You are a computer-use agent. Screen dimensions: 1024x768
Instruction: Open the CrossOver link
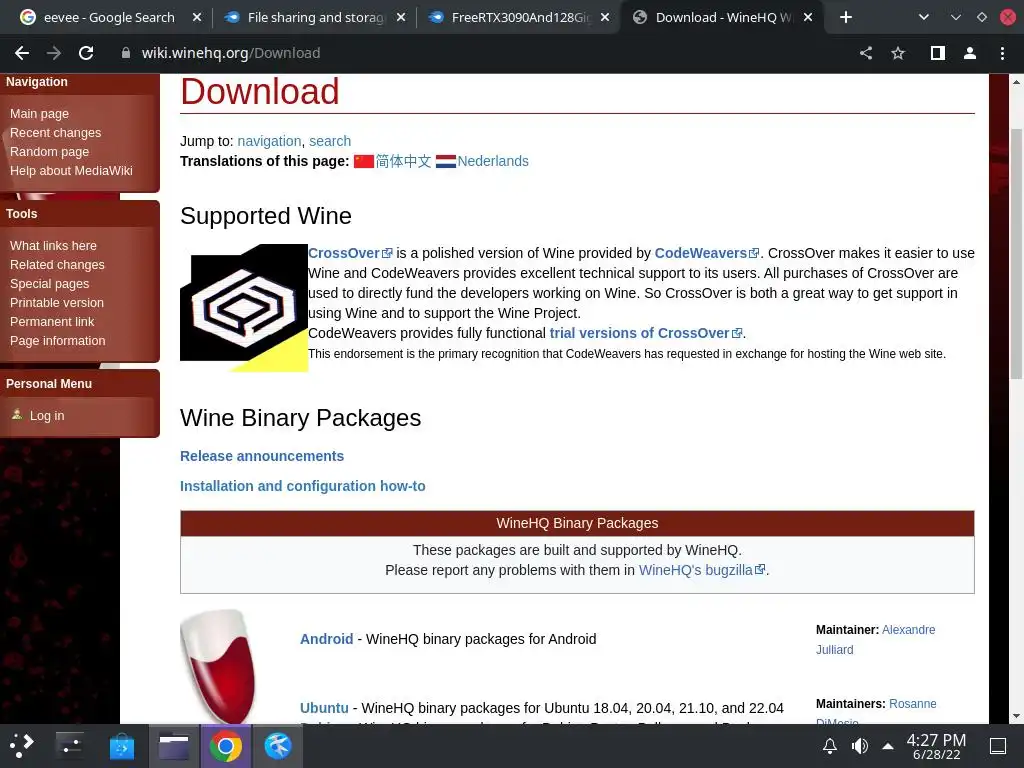pyautogui.click(x=350, y=253)
